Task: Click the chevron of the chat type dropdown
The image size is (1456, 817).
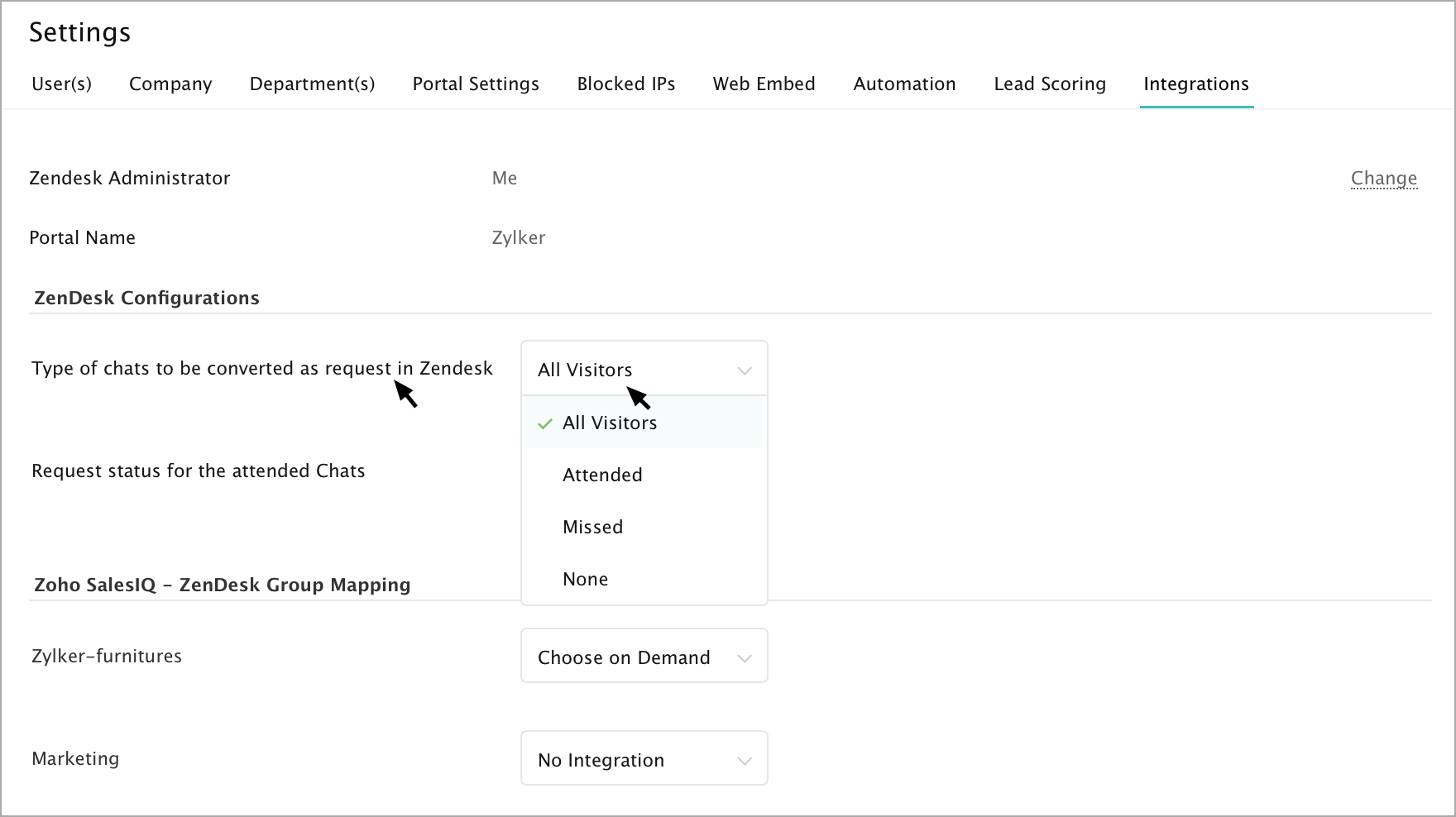Action: pyautogui.click(x=745, y=370)
